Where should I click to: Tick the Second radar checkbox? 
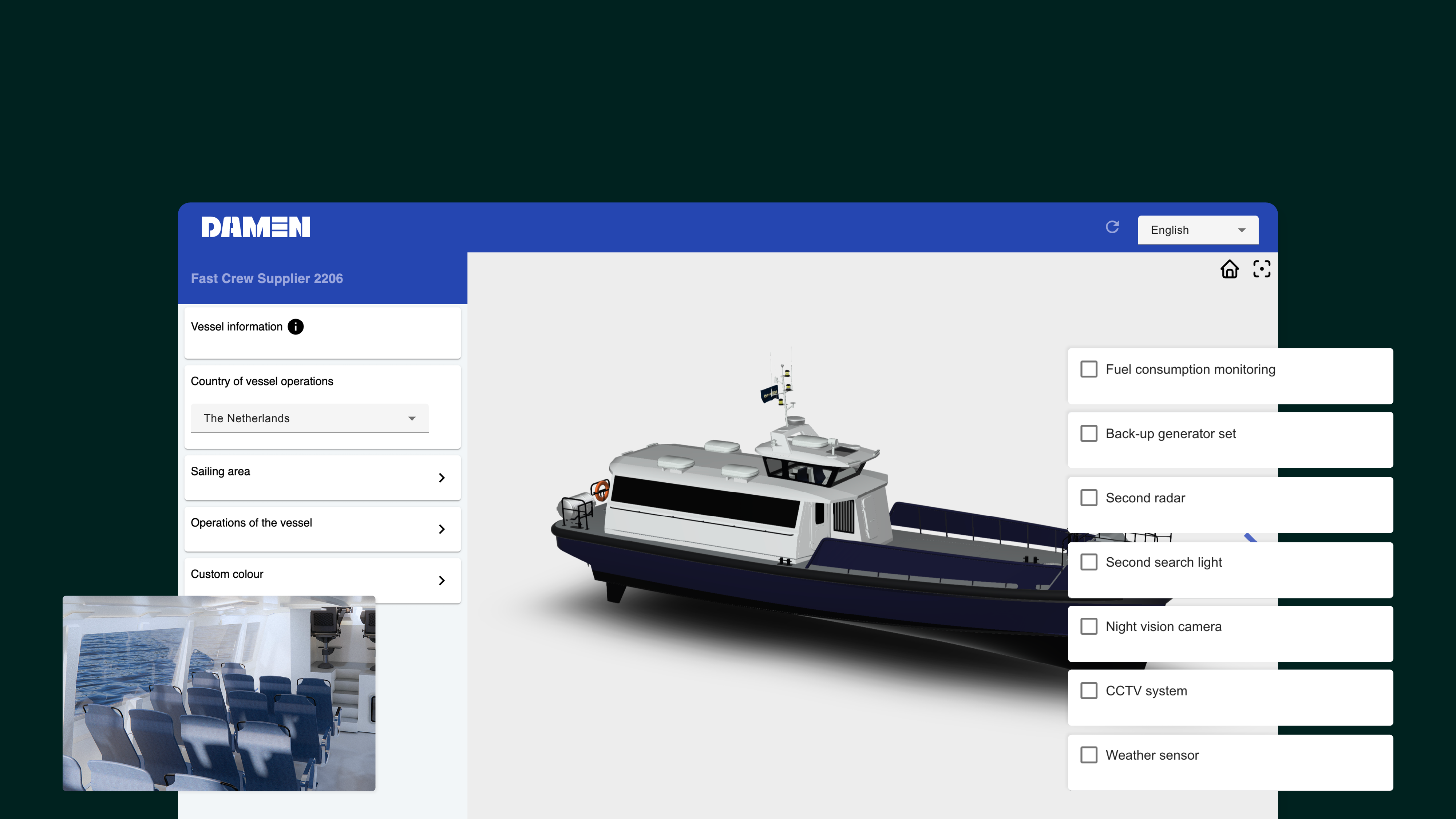[1089, 498]
